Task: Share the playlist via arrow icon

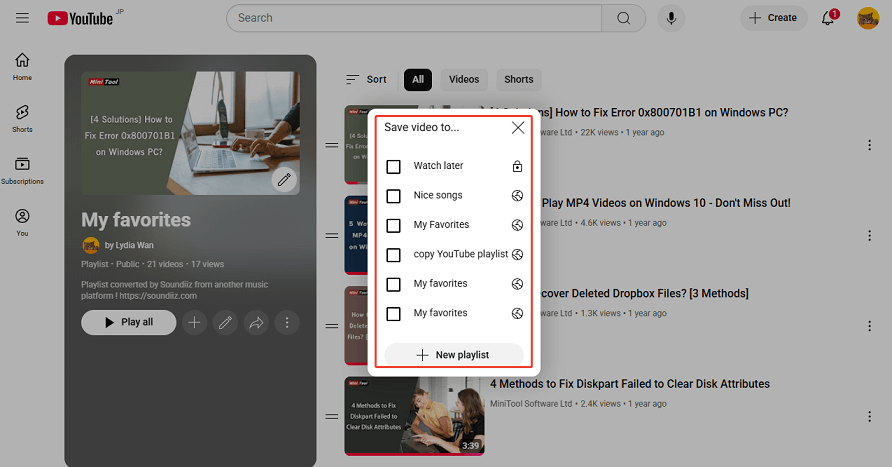Action: point(256,323)
